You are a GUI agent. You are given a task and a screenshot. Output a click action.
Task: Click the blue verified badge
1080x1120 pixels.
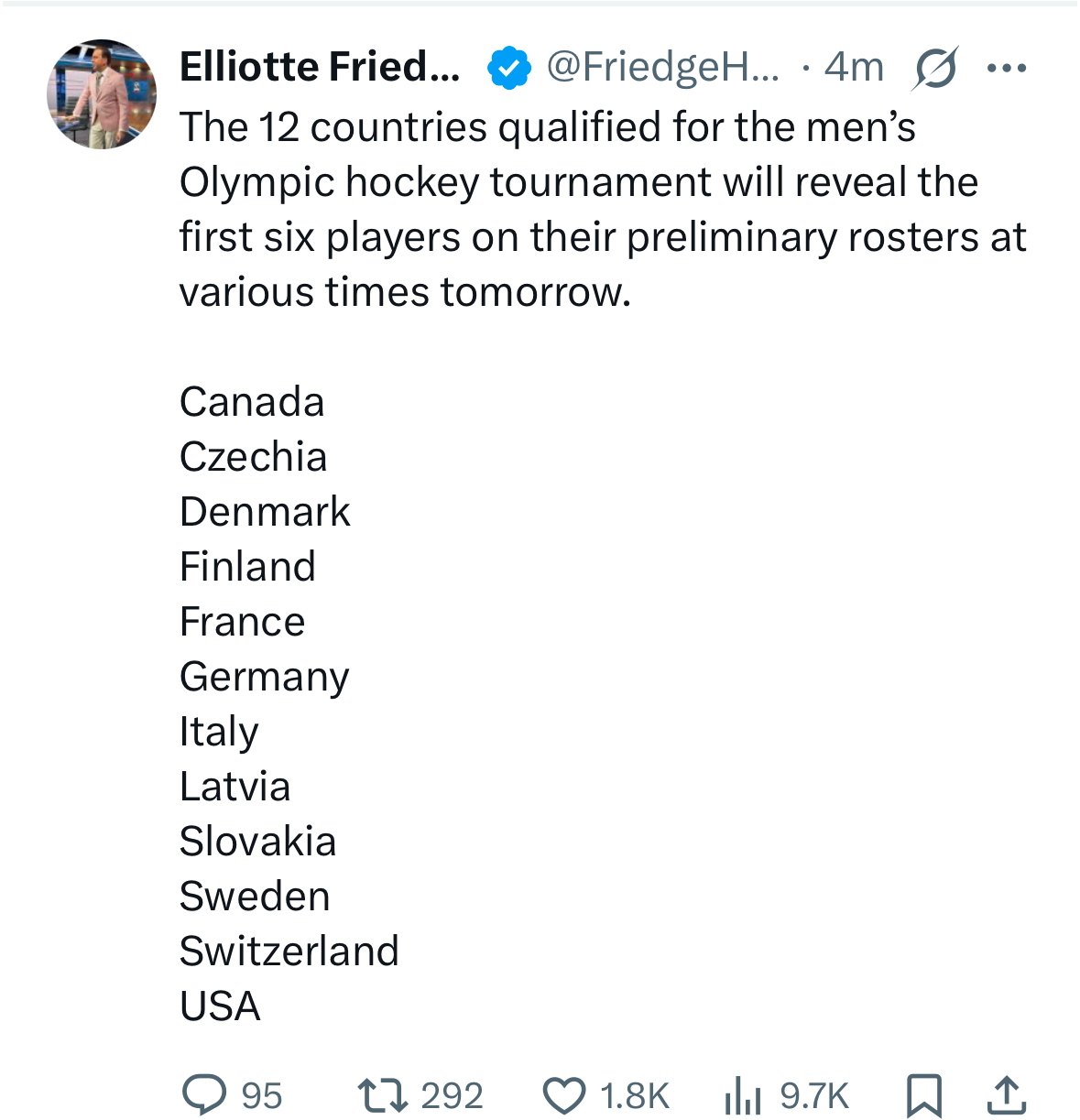509,68
